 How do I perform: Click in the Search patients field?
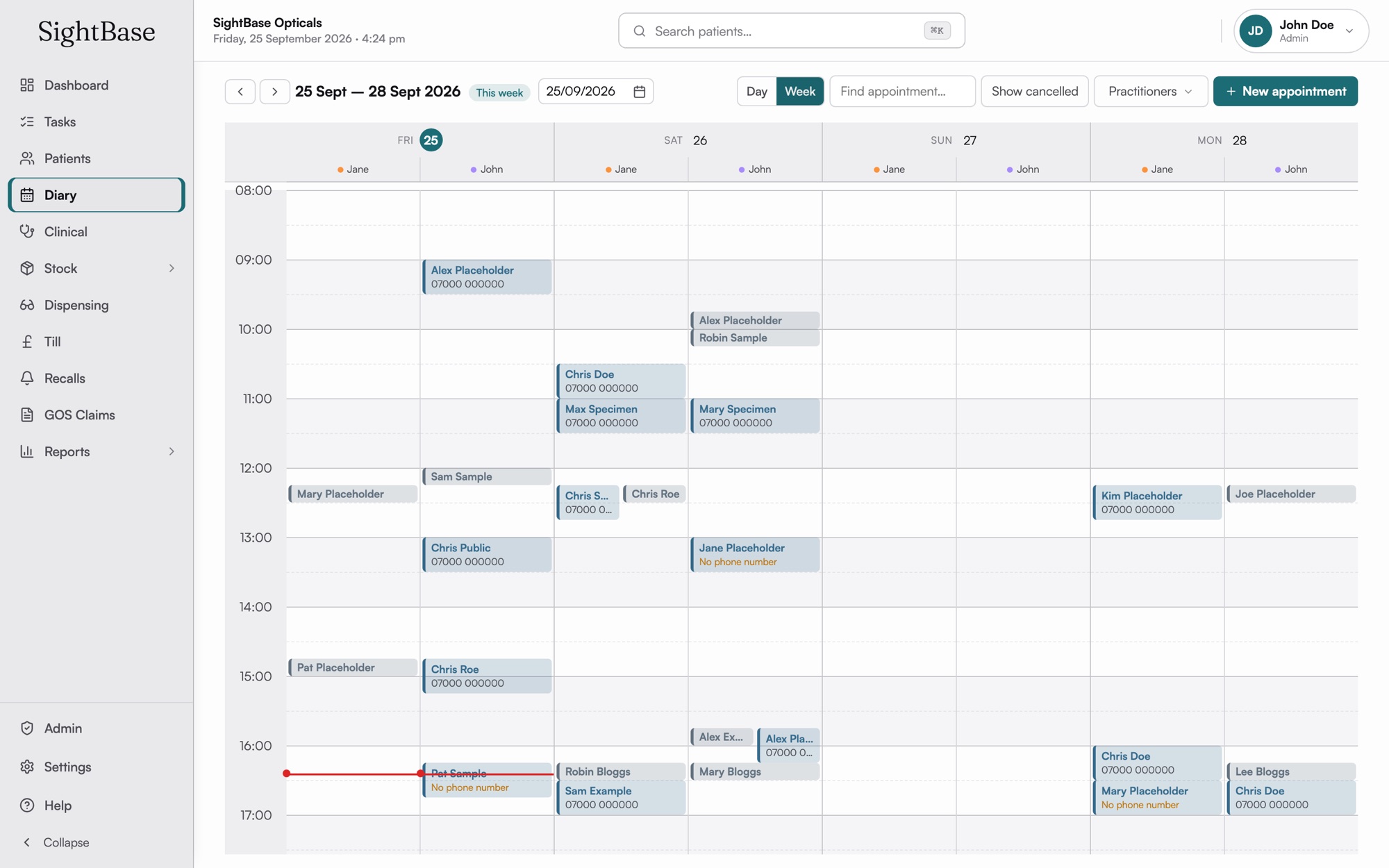(x=791, y=31)
